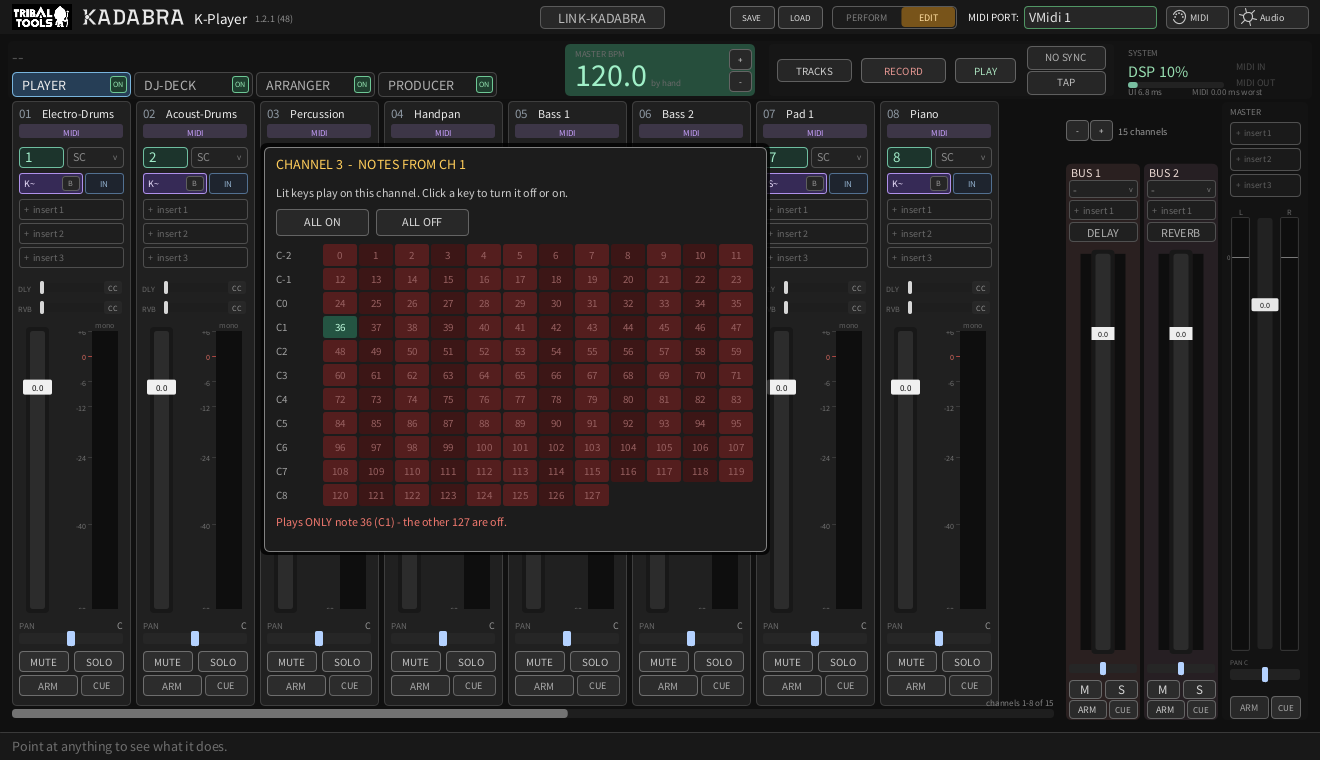Solo the Piano channel
1320x760 pixels.
click(967, 662)
